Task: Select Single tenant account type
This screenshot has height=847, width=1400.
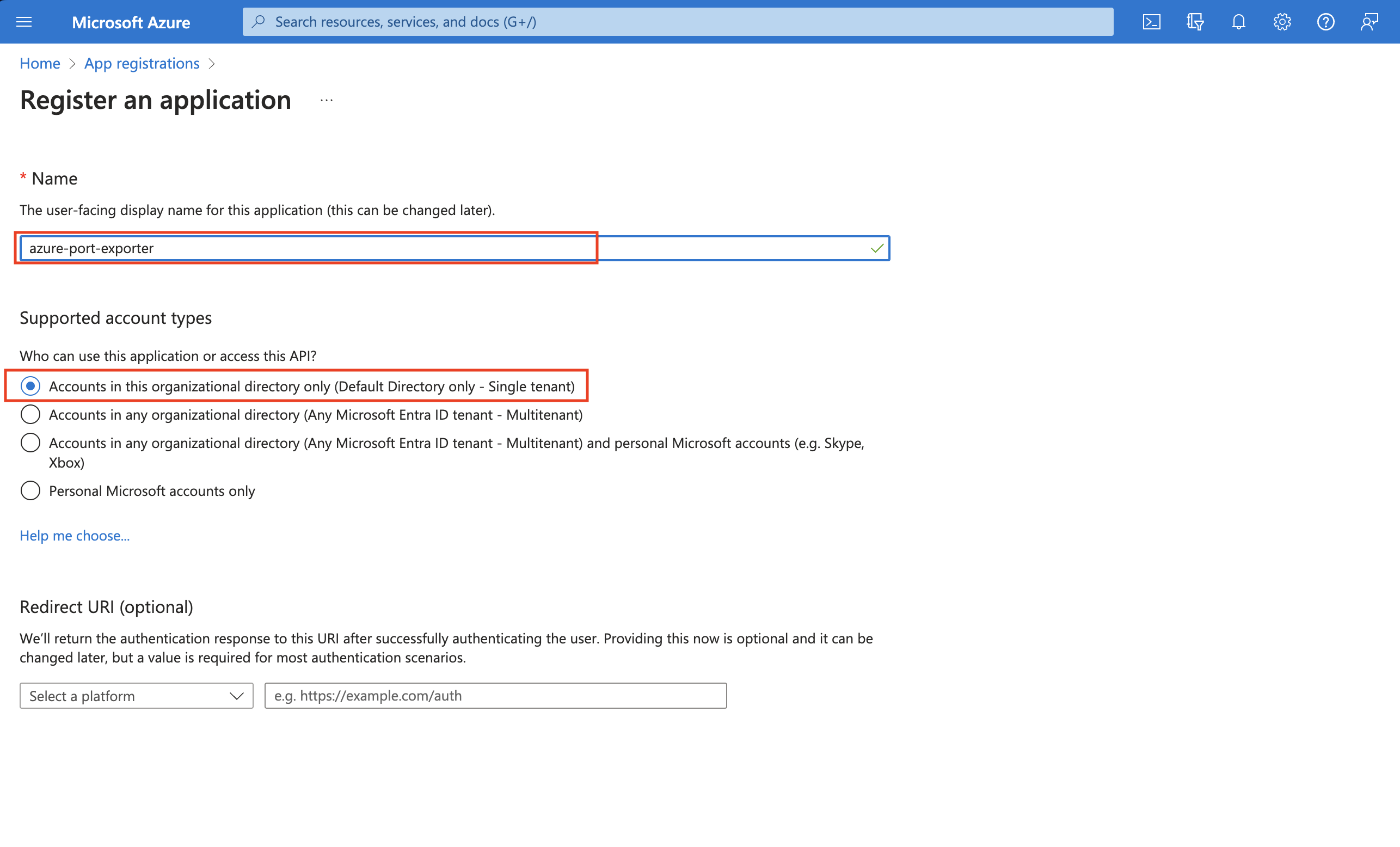Action: pos(30,386)
